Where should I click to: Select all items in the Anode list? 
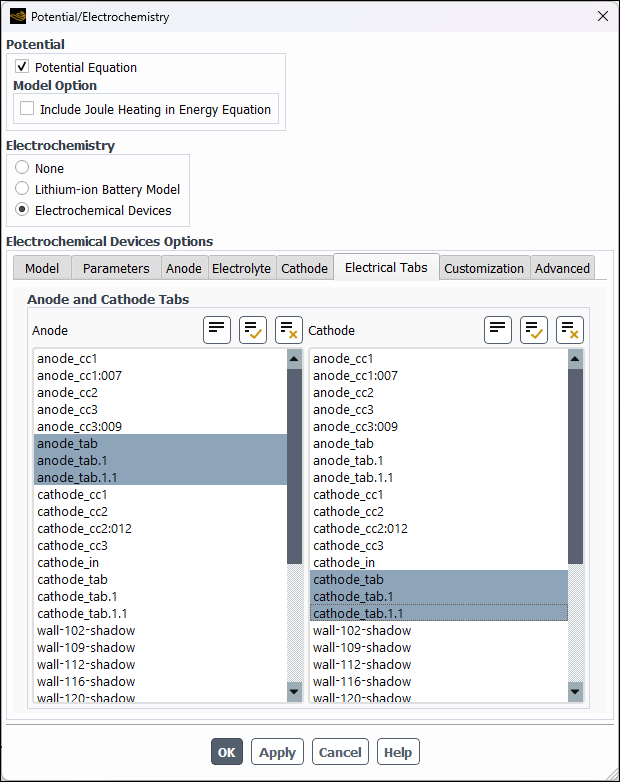point(252,330)
